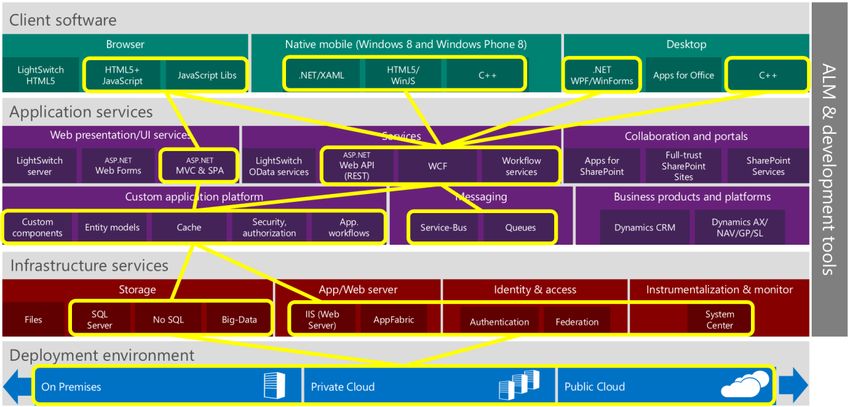Click the HTML5/WinJS box
Image resolution: width=850 pixels, height=407 pixels.
pyautogui.click(x=403, y=76)
